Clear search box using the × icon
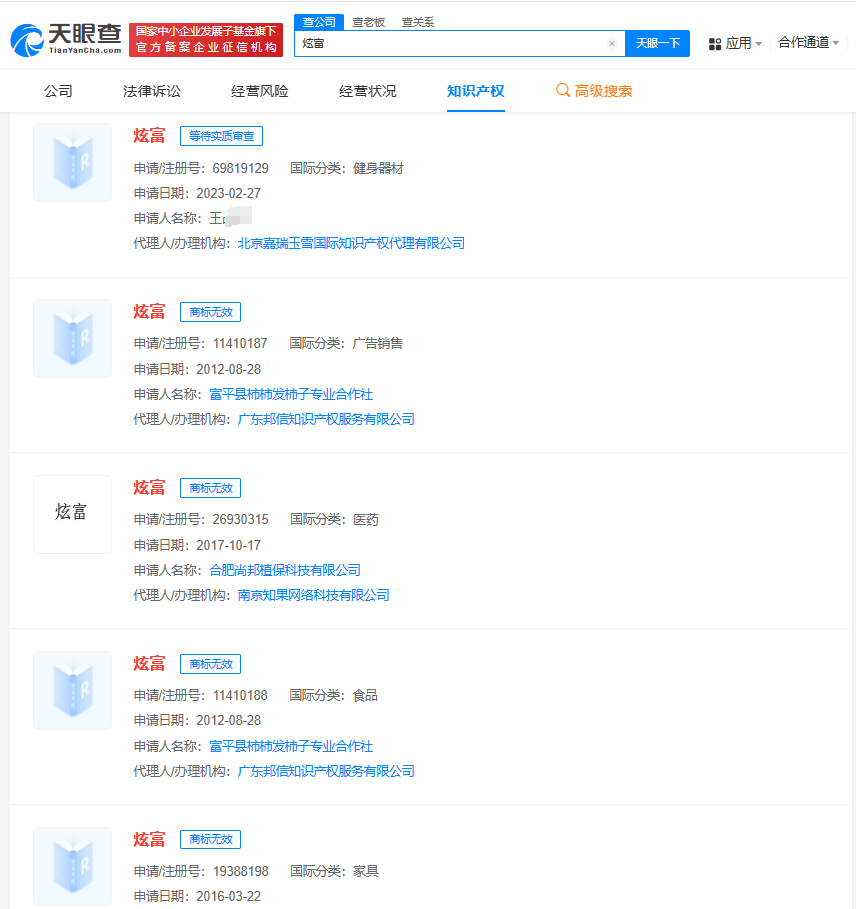 (612, 44)
